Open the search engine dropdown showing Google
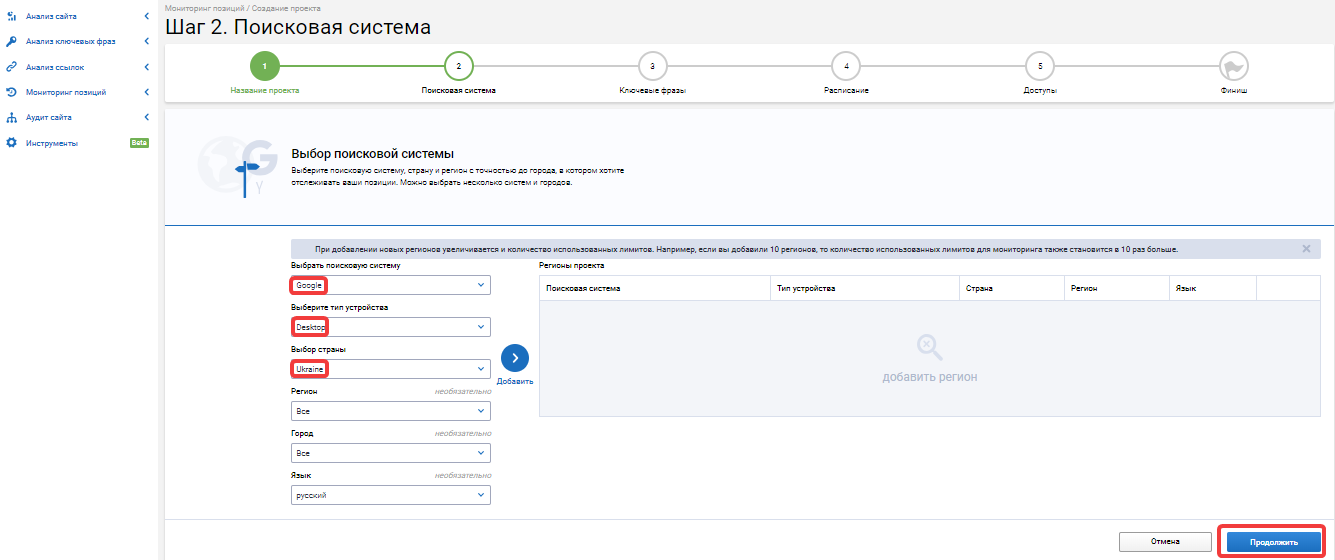1335x560 pixels. point(391,285)
